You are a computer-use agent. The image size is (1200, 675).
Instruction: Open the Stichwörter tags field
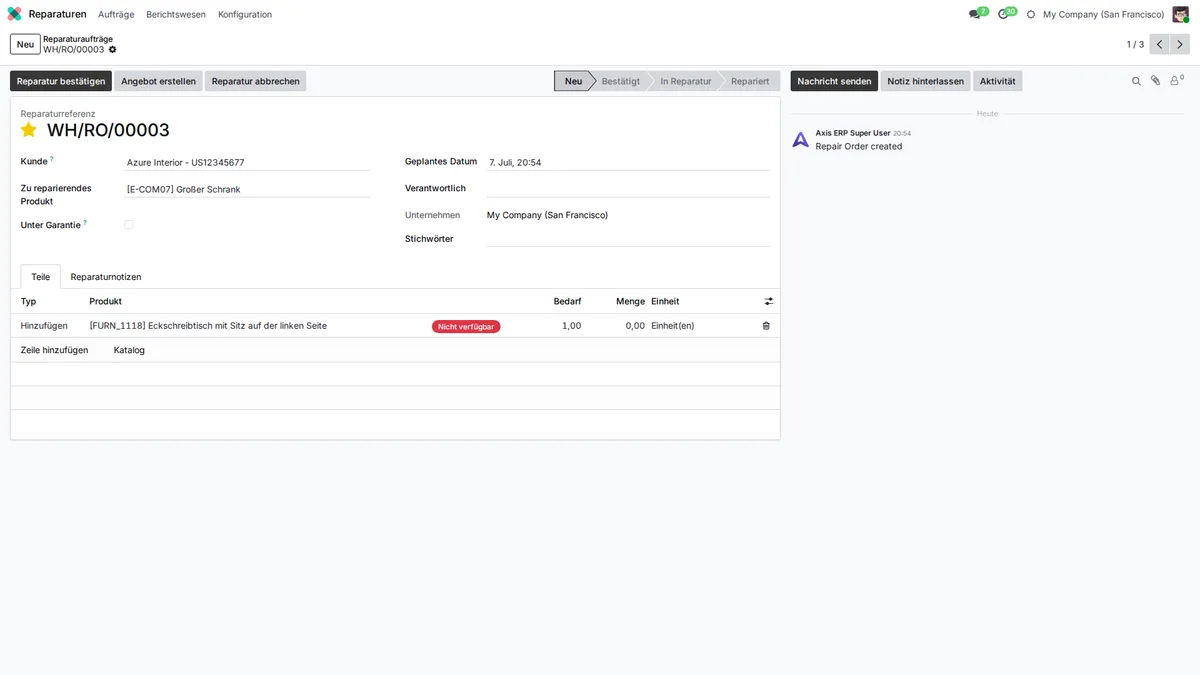coord(628,239)
